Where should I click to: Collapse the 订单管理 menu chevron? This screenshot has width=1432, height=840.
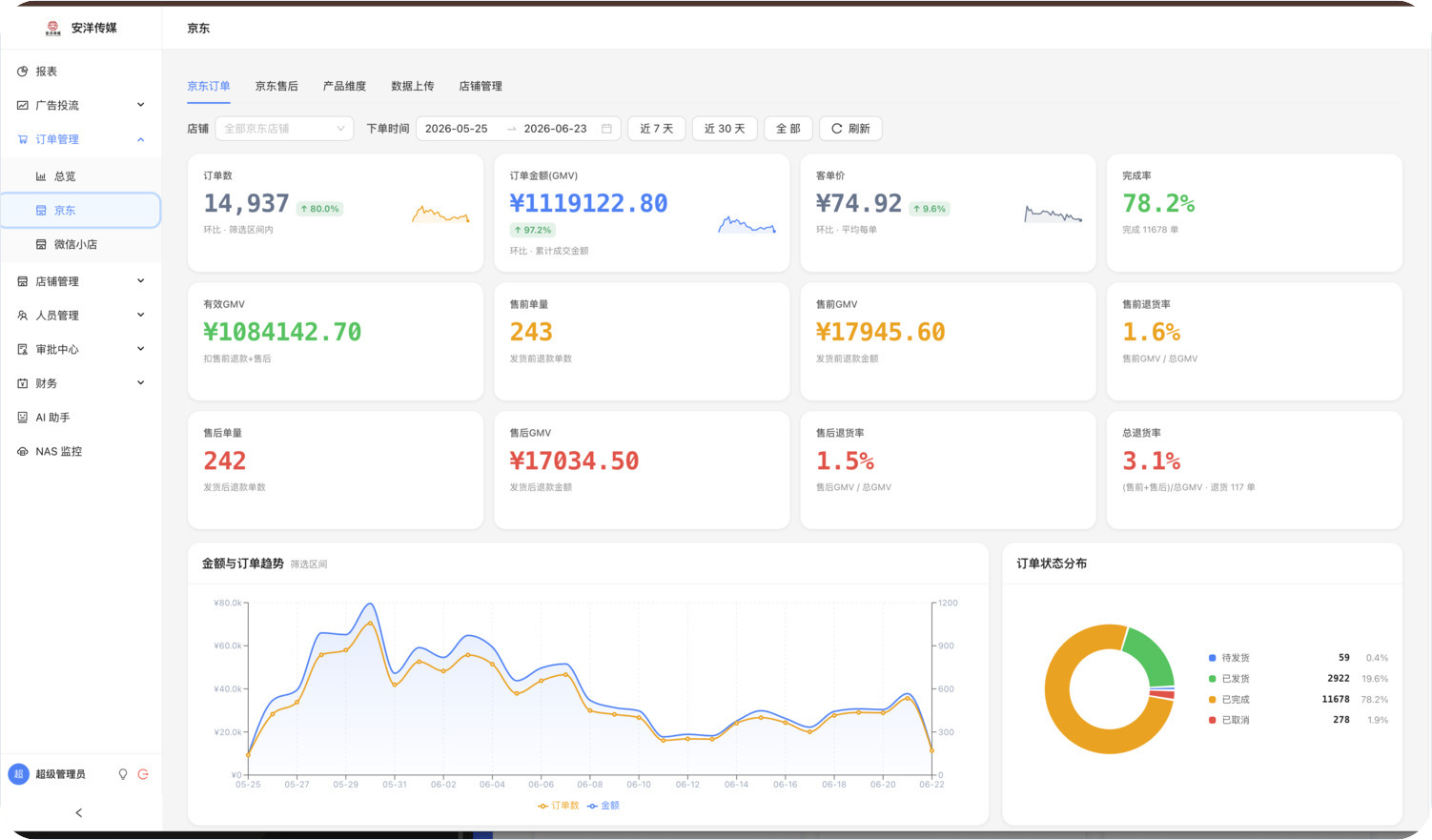click(x=141, y=139)
